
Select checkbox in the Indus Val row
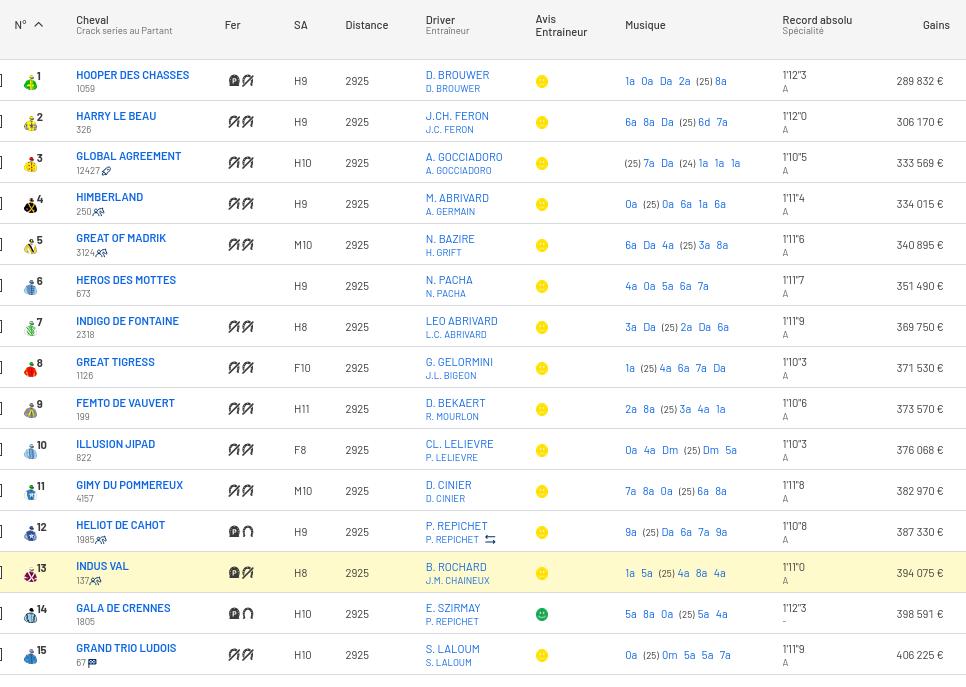click(1, 573)
